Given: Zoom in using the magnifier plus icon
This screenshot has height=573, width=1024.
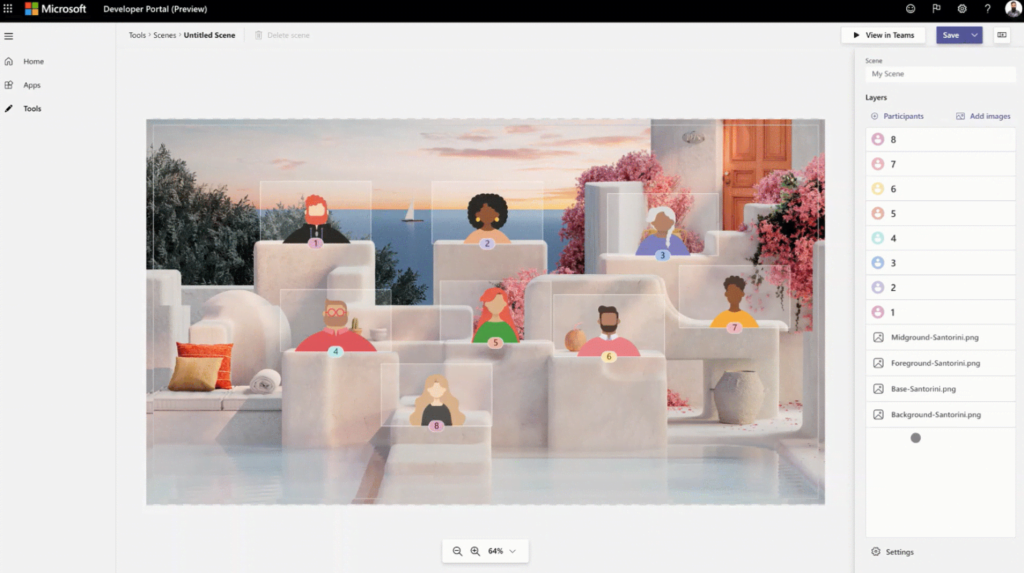Looking at the screenshot, I should (x=475, y=551).
